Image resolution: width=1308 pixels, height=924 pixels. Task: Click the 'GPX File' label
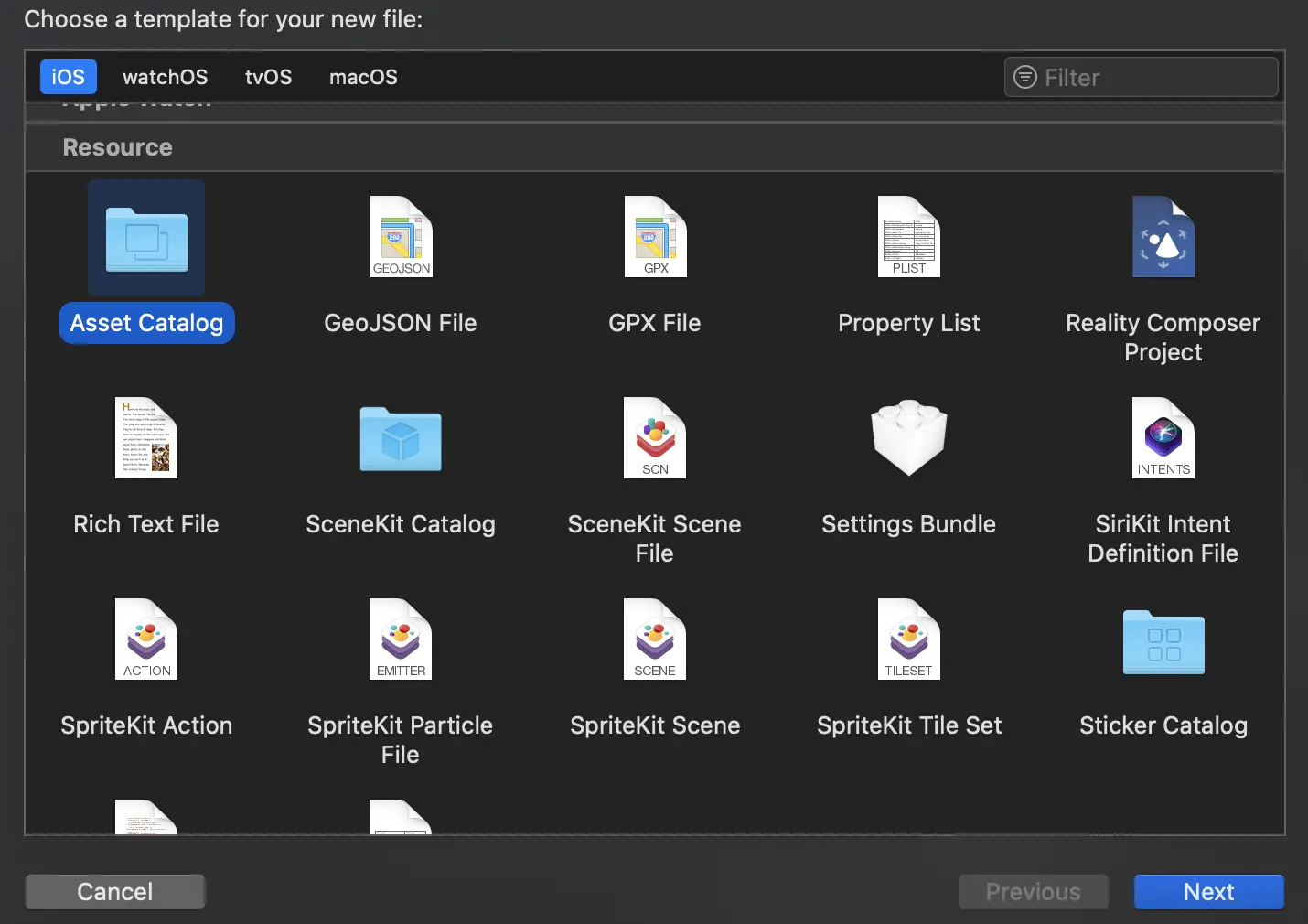click(x=655, y=323)
